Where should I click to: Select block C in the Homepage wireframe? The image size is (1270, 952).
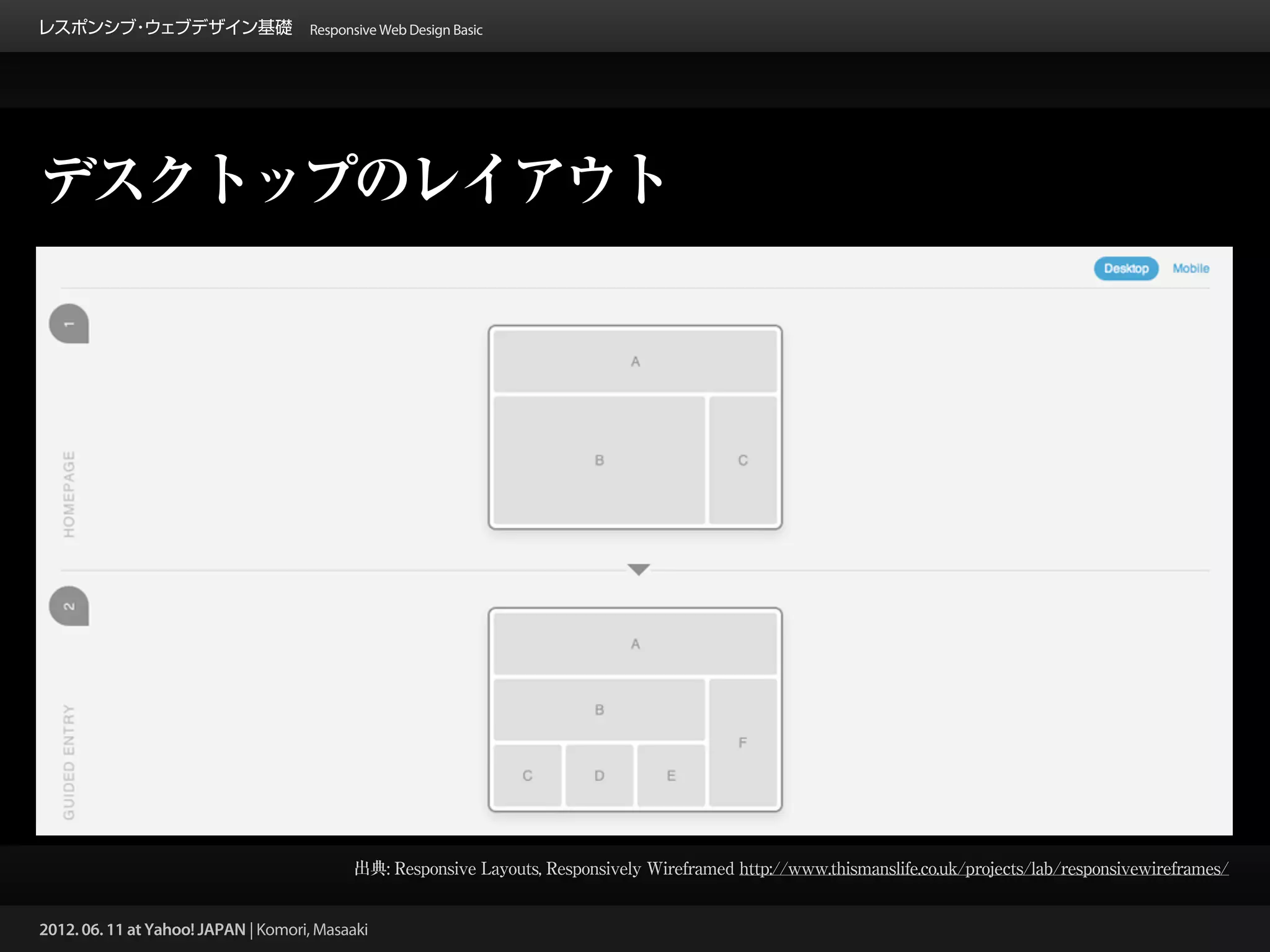[743, 461]
